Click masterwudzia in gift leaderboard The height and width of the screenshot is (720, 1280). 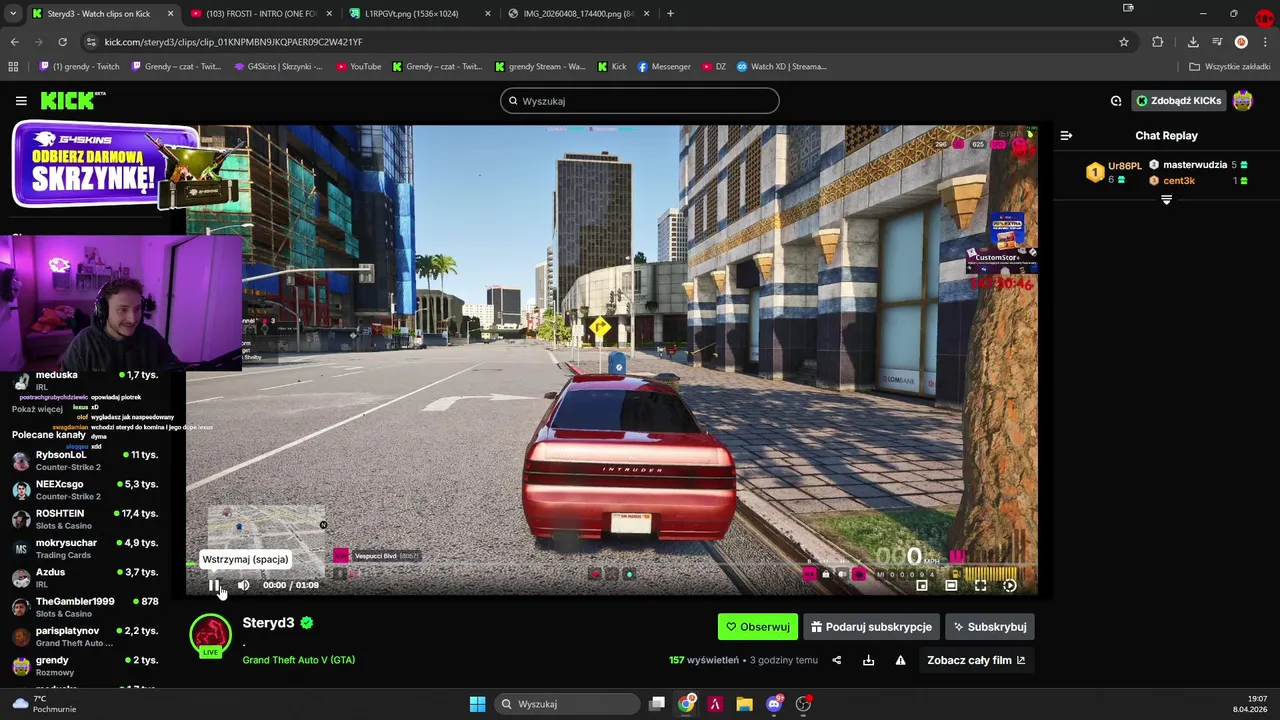click(x=1195, y=165)
